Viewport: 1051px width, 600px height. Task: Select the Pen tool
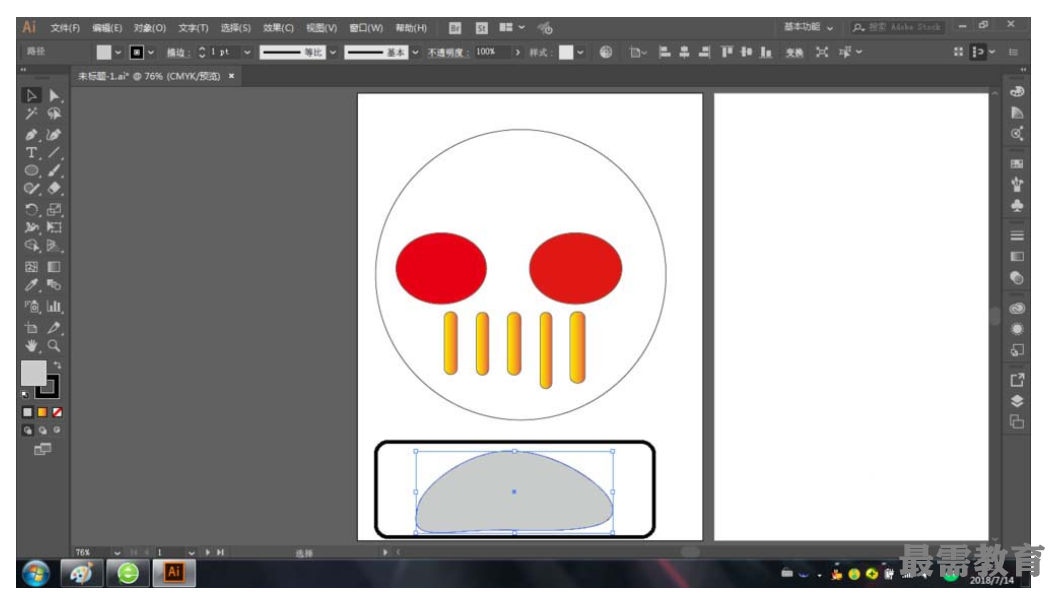point(31,135)
